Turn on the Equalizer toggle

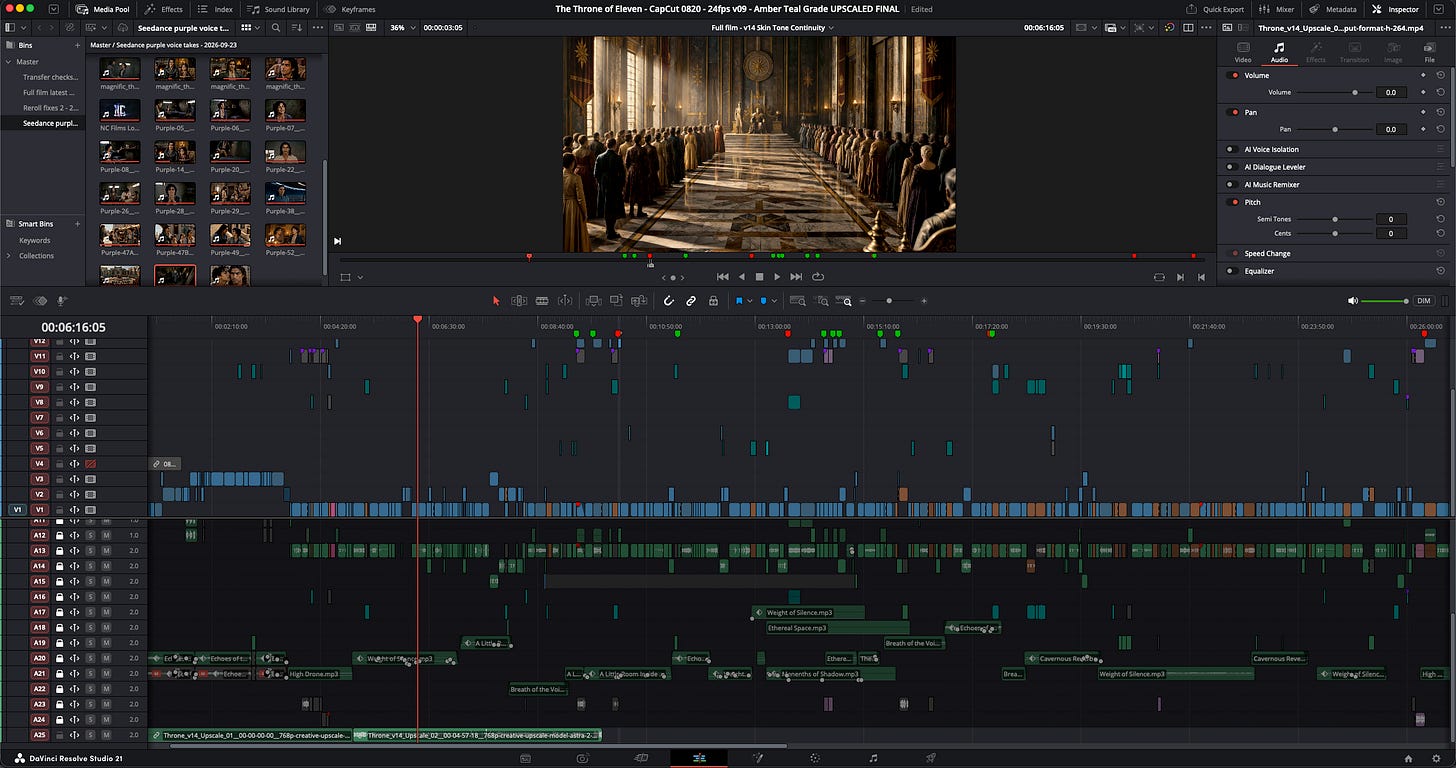(x=1233, y=271)
